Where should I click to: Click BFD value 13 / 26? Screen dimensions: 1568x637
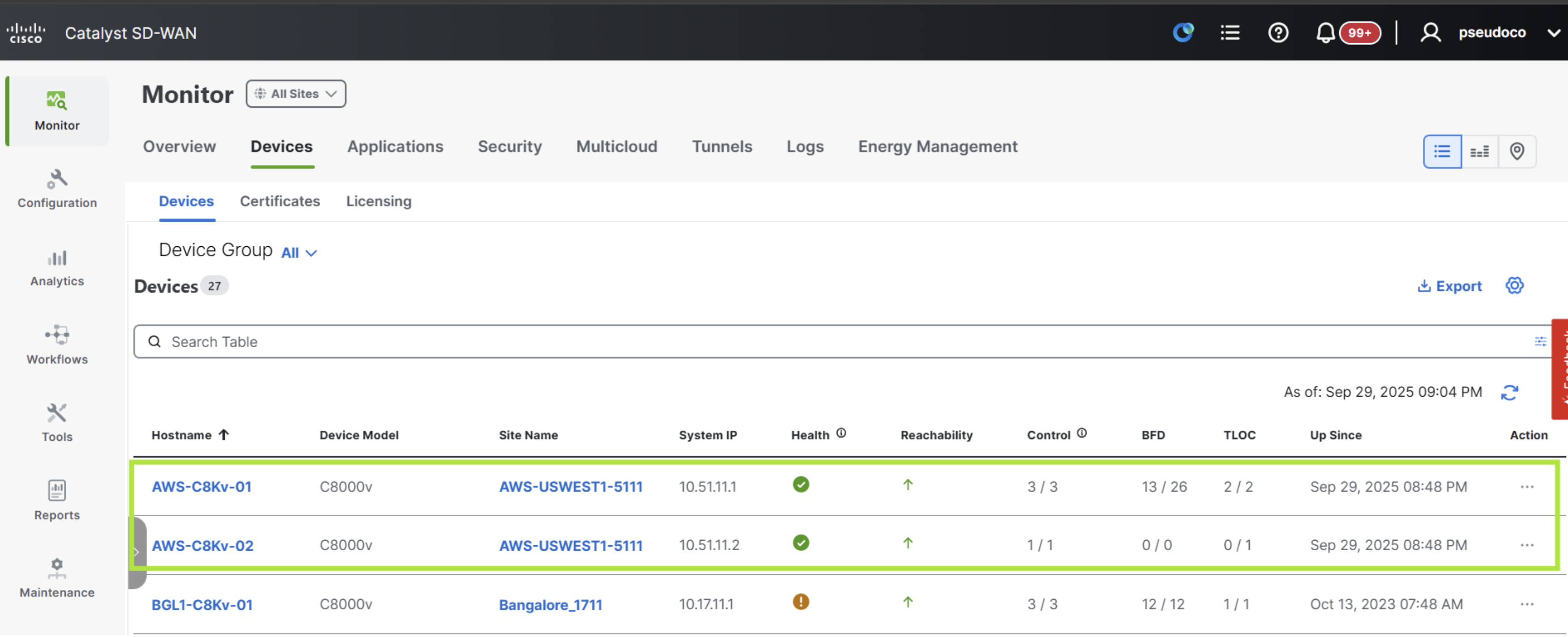click(x=1164, y=488)
